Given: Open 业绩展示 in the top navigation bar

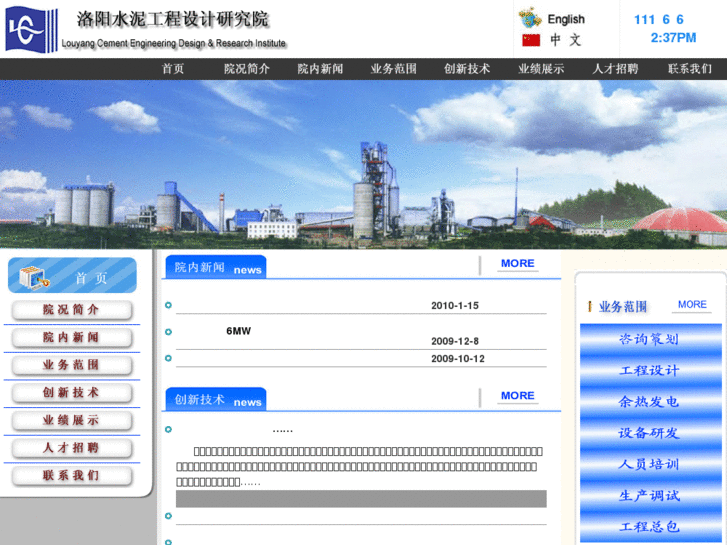Looking at the screenshot, I should point(541,69).
